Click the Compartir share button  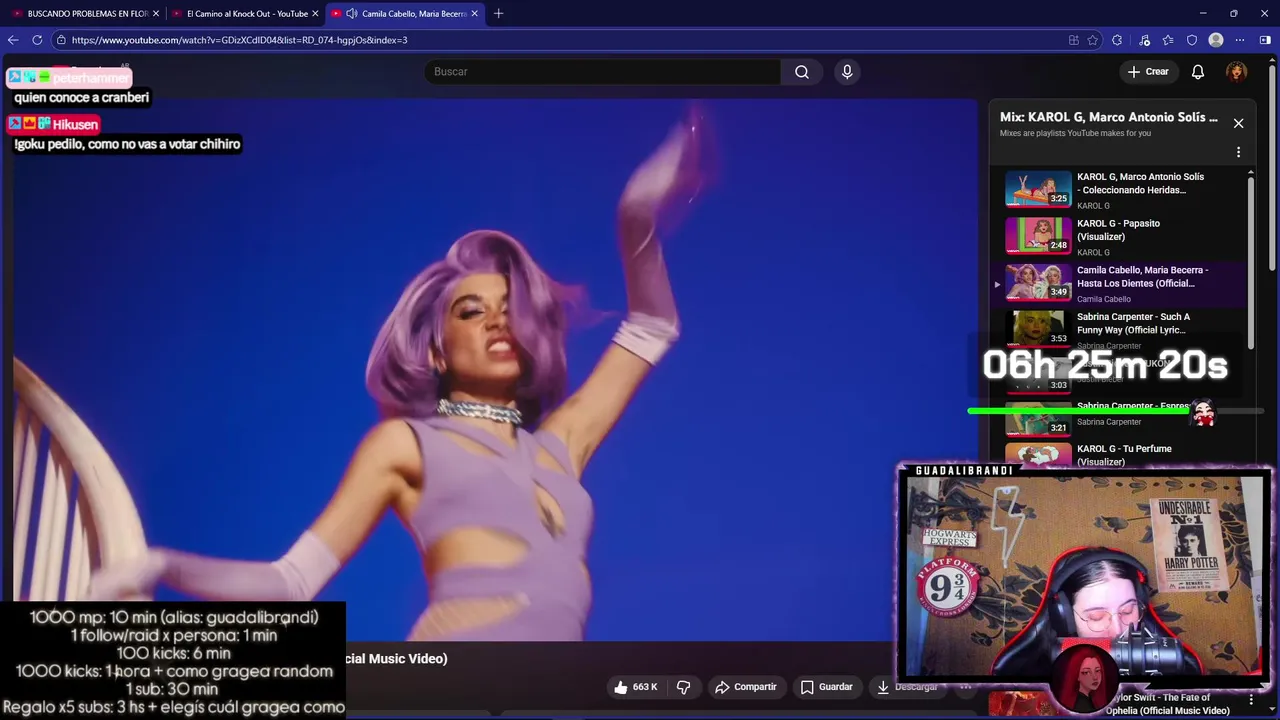(x=746, y=687)
